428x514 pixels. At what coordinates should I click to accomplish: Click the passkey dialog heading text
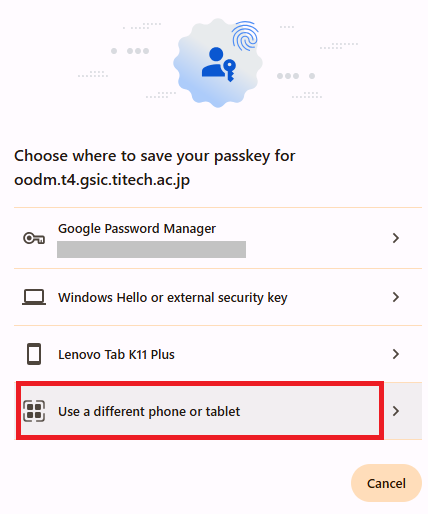point(155,168)
